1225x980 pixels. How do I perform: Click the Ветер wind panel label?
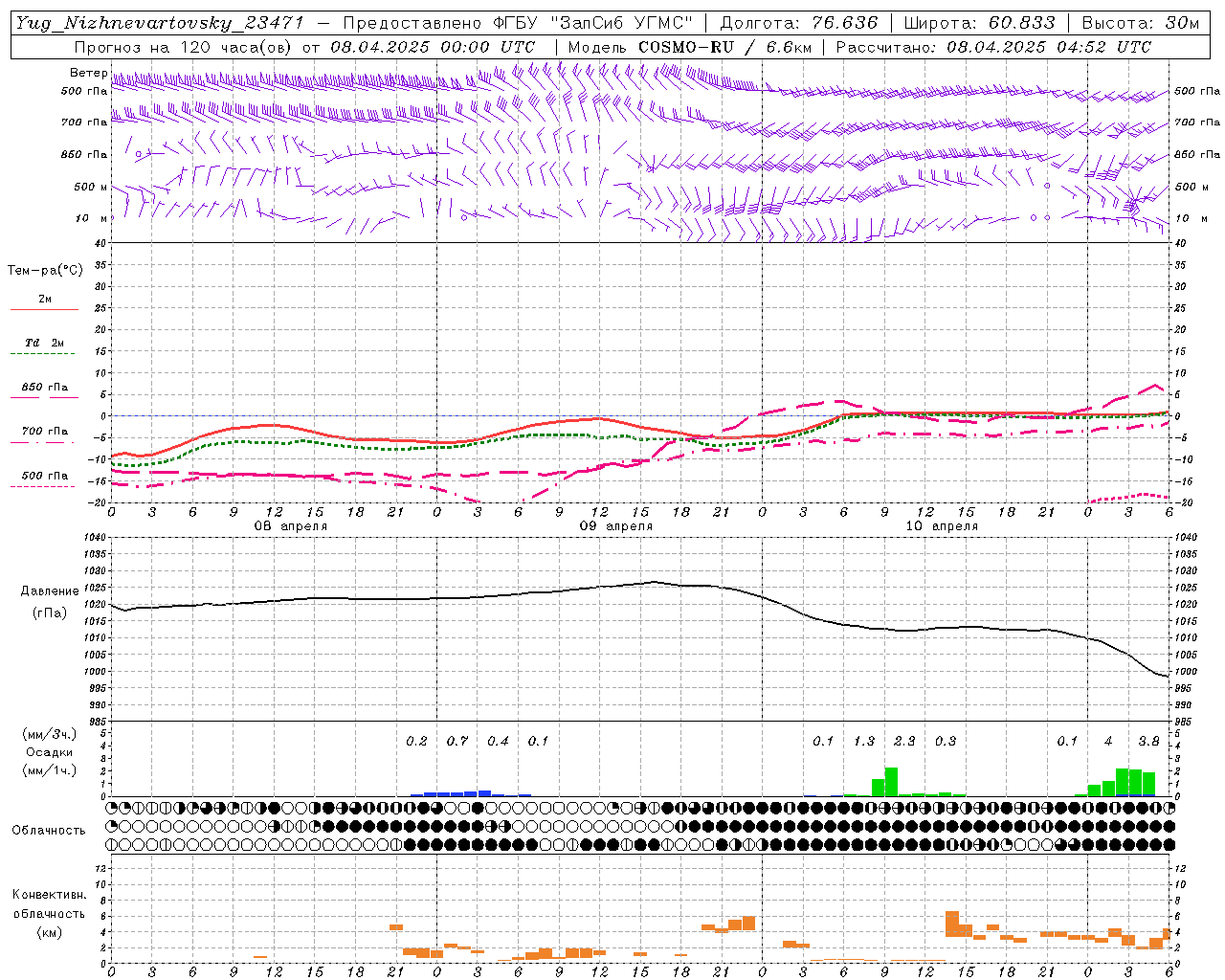coord(89,73)
